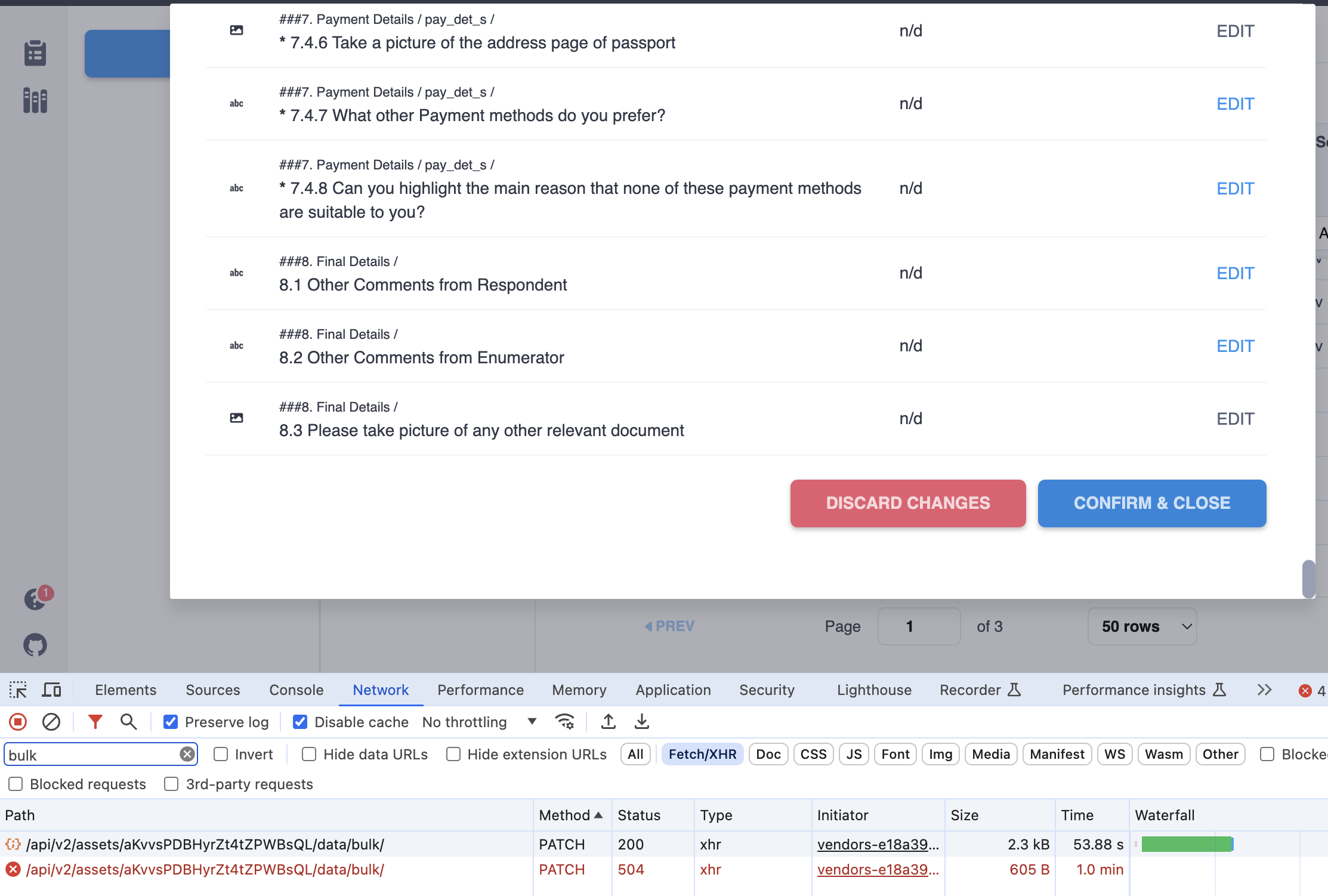Click EDIT for 8.1 Other Comments from Respondent
Viewport: 1328px width, 896px height.
(1235, 273)
